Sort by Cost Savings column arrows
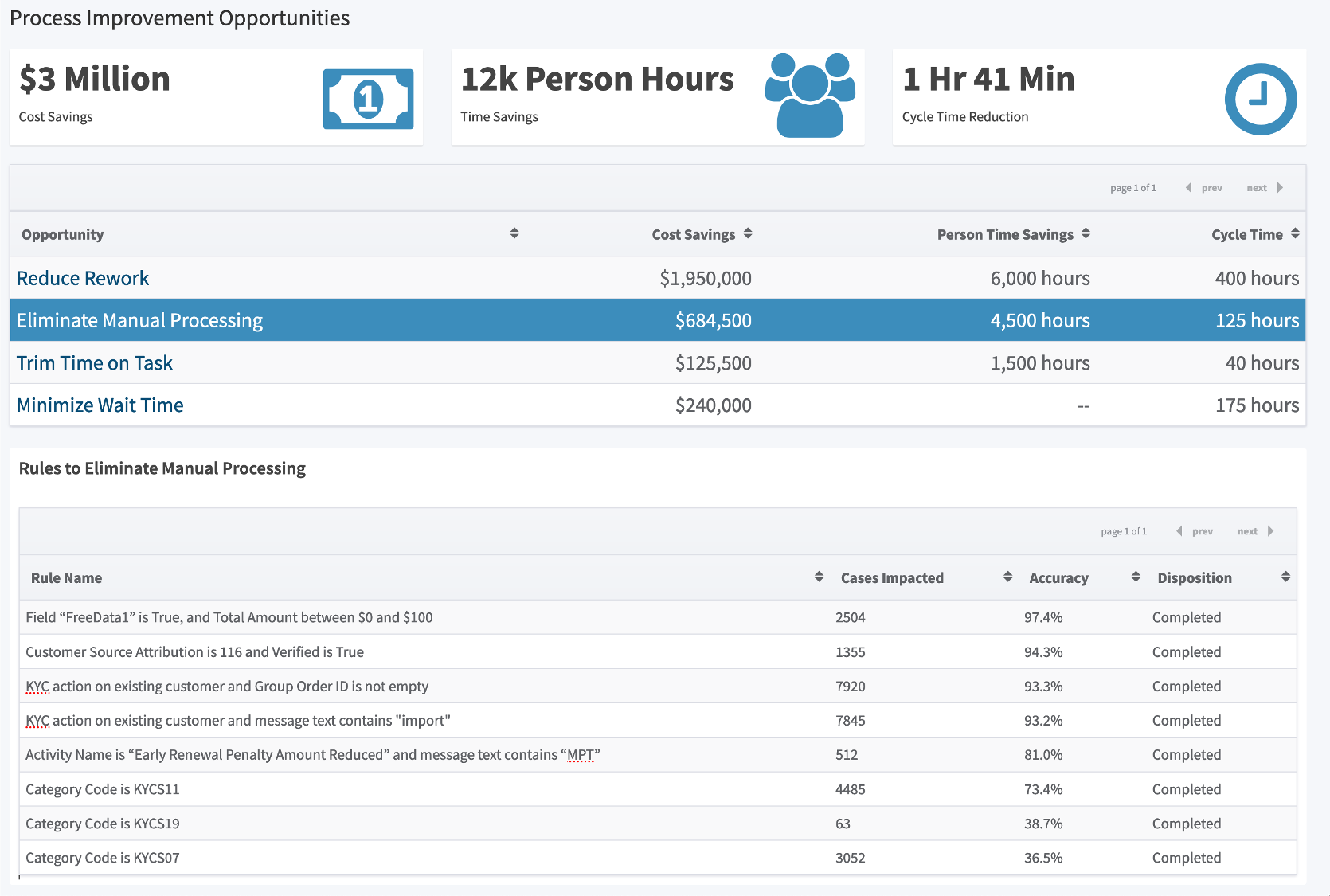This screenshot has width=1330, height=896. (x=748, y=233)
